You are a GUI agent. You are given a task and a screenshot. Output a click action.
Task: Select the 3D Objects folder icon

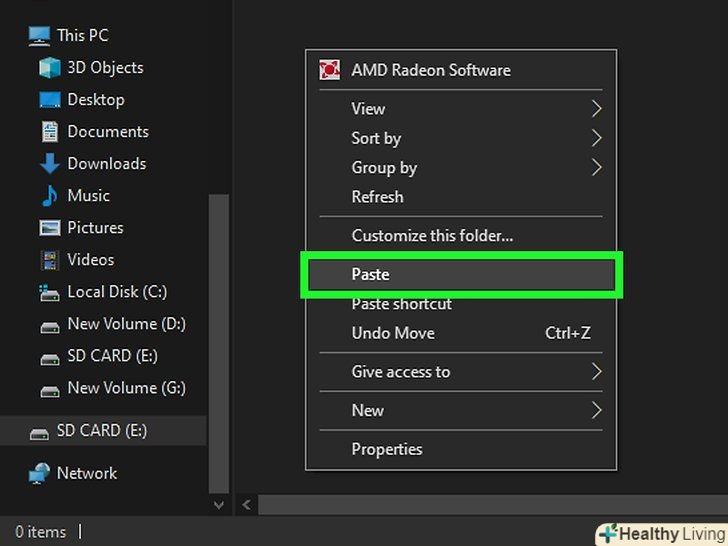pos(50,68)
